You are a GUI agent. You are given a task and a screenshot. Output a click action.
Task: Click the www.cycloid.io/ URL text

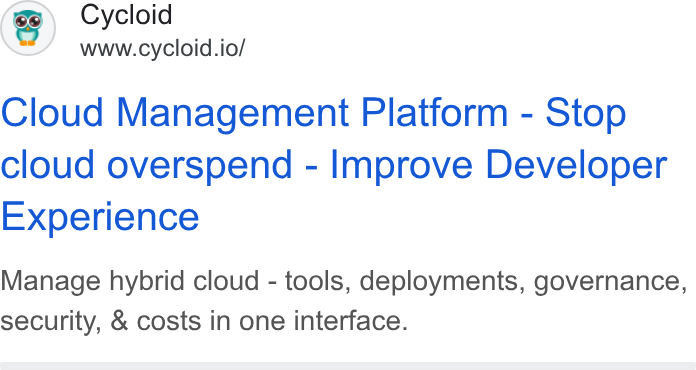coord(162,48)
